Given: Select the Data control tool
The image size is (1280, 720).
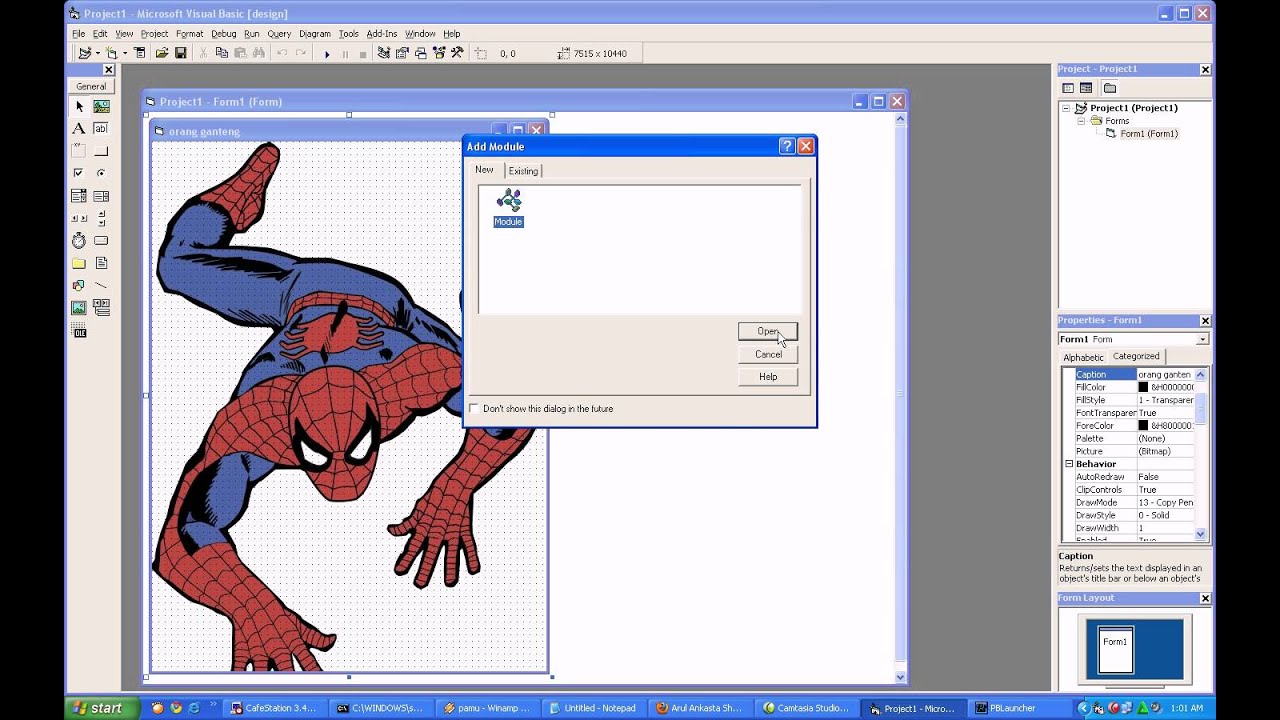Looking at the screenshot, I should pyautogui.click(x=101, y=308).
